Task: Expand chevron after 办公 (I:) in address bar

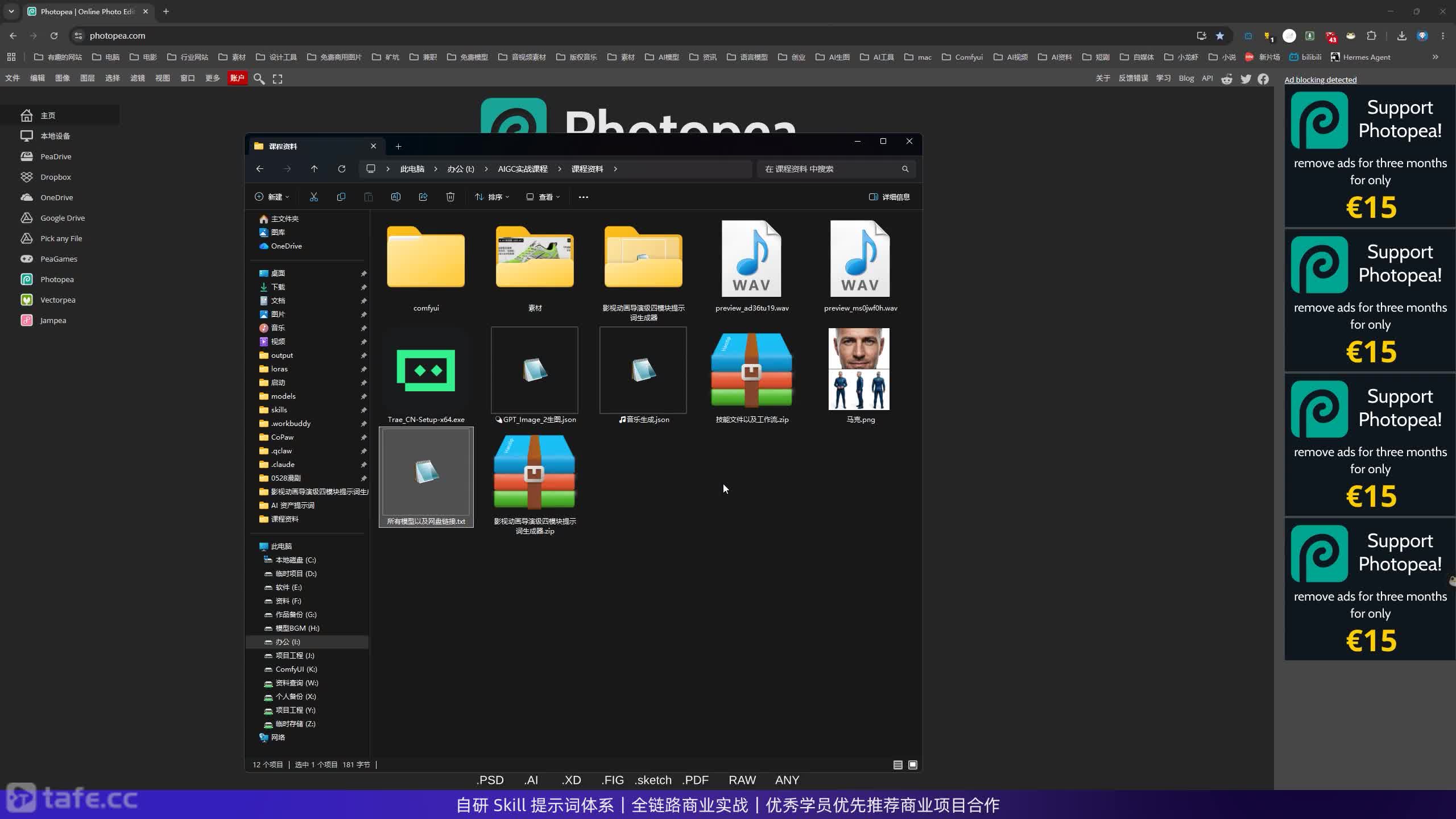Action: pyautogui.click(x=486, y=169)
